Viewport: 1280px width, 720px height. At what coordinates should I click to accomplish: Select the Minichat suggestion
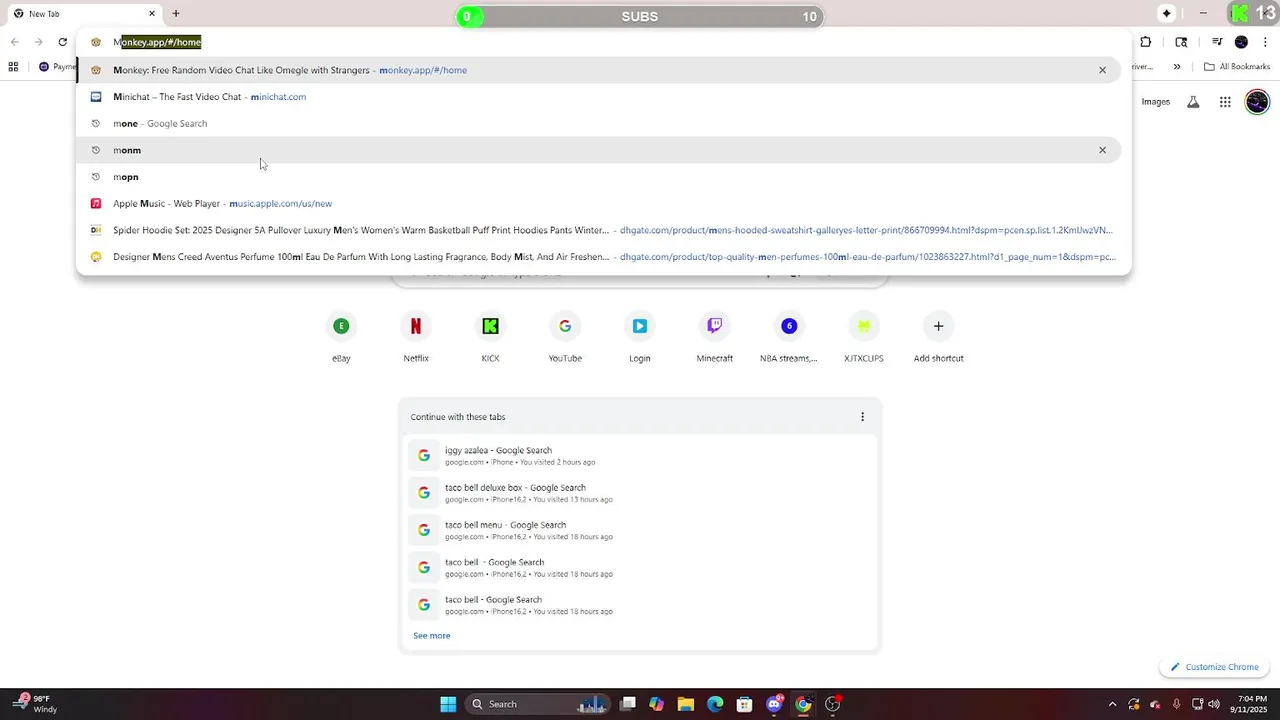tap(598, 97)
